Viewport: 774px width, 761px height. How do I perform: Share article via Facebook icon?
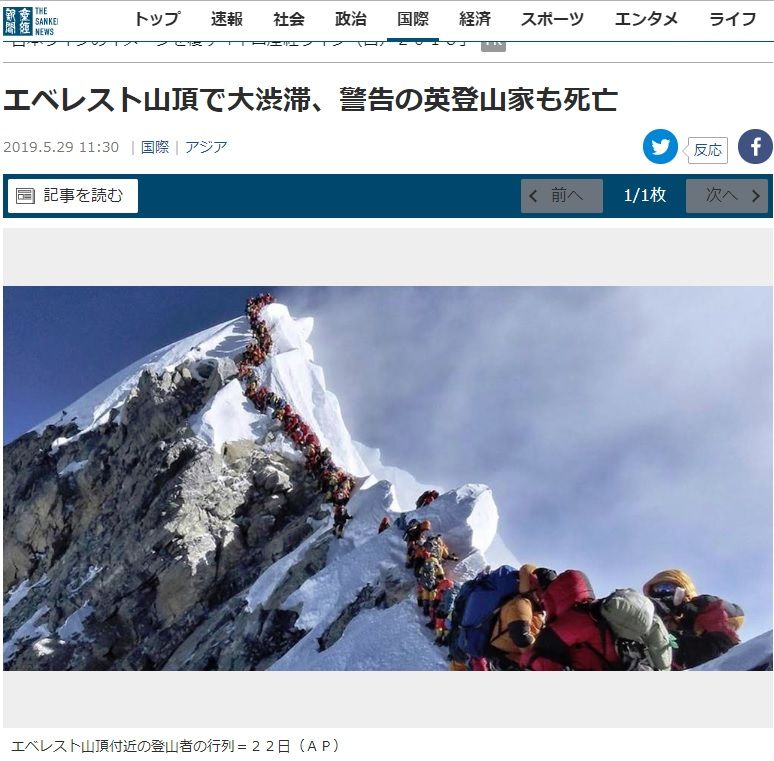point(755,147)
